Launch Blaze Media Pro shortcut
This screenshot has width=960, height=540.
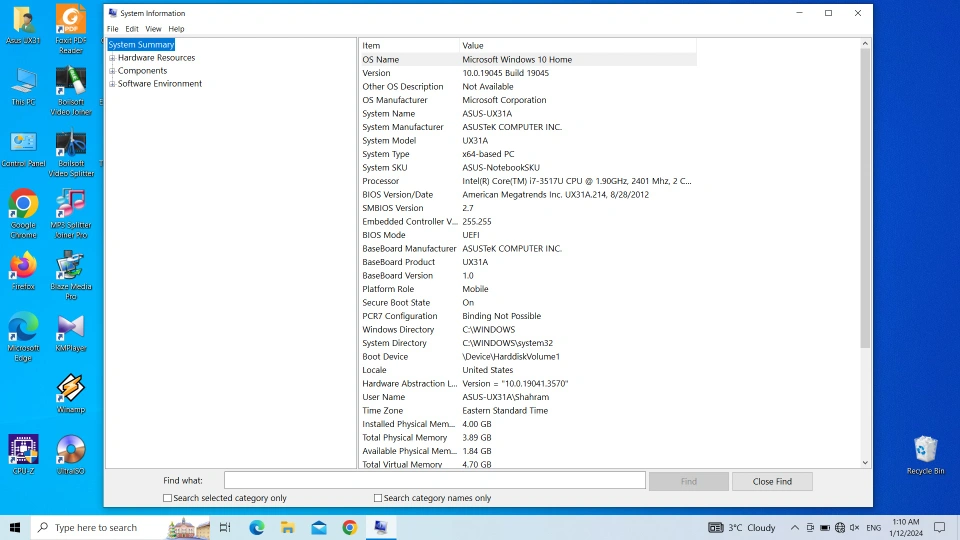point(71,275)
